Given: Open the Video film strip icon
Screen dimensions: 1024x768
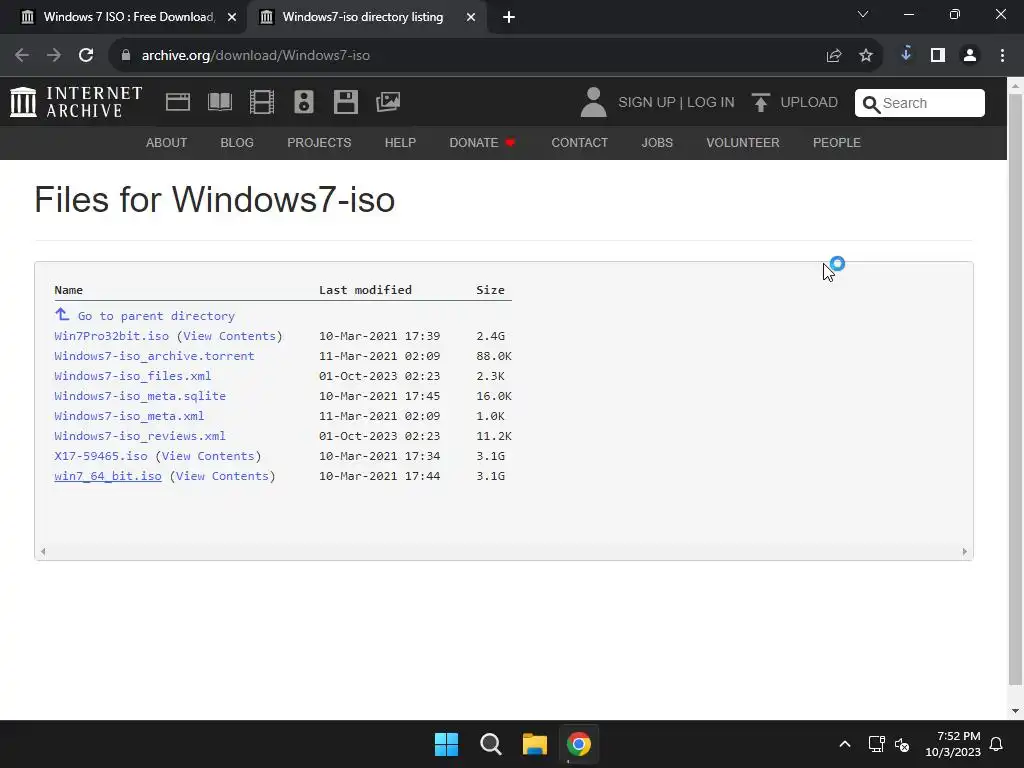Looking at the screenshot, I should [262, 102].
